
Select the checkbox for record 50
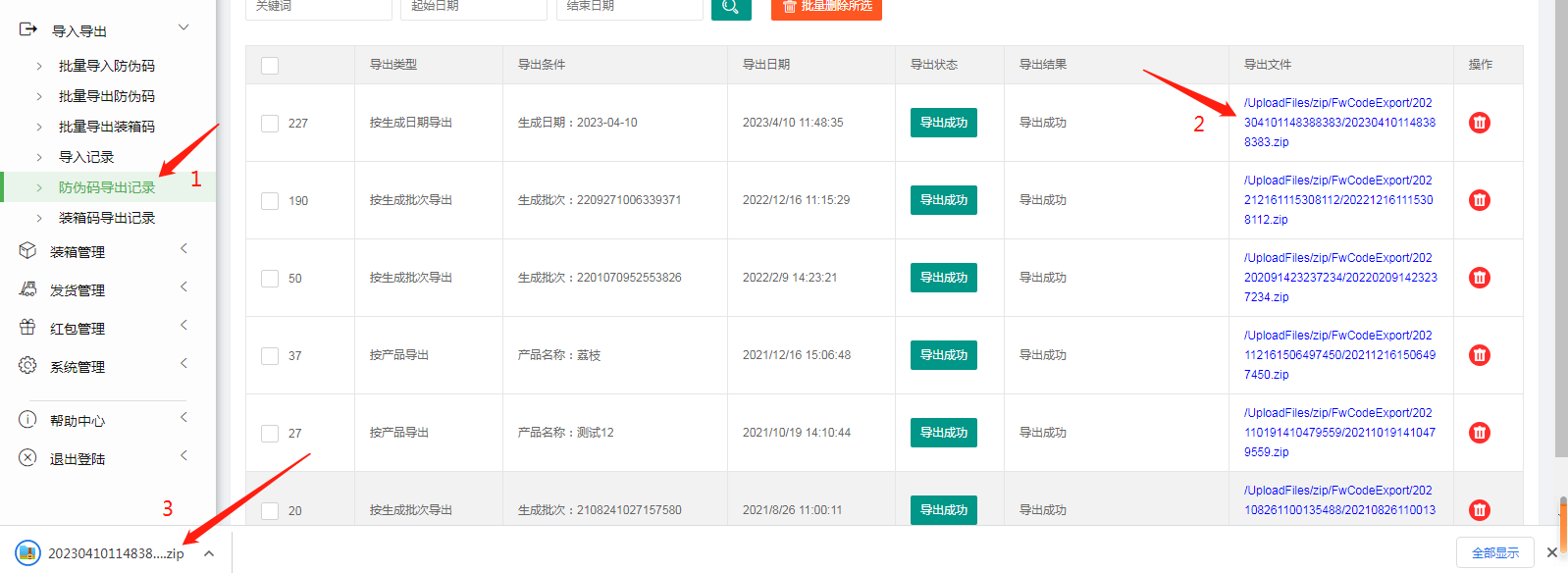pos(270,279)
